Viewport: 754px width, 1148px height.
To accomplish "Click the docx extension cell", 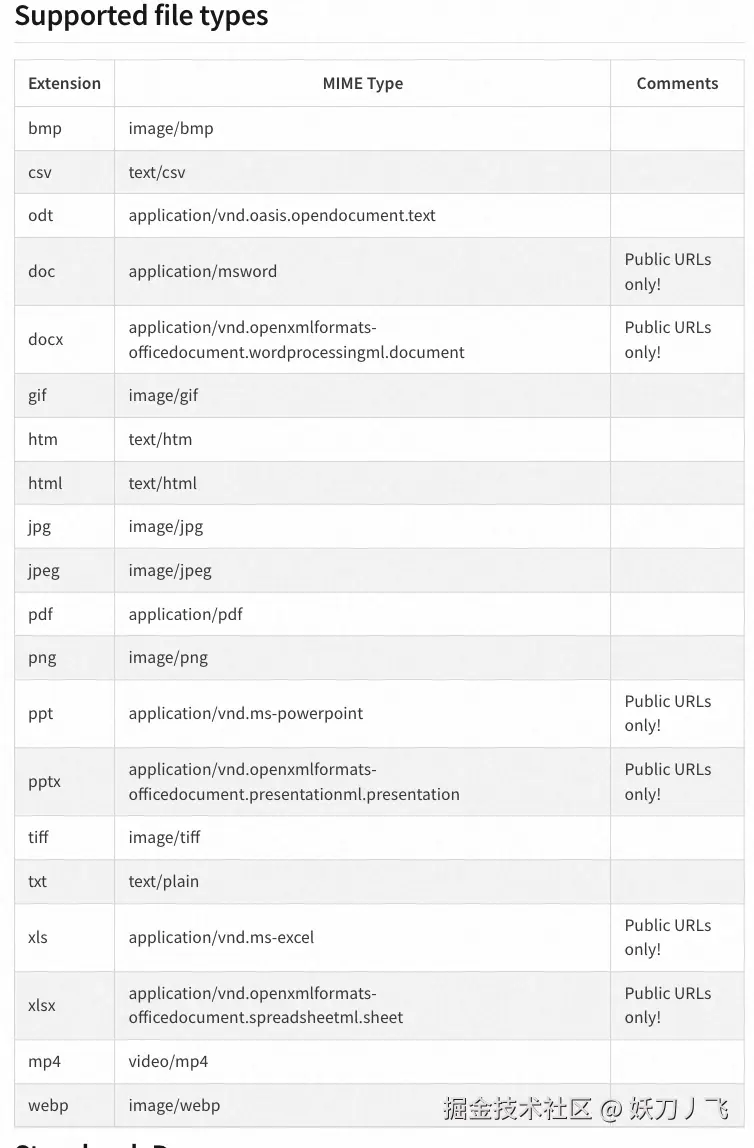I will point(46,339).
